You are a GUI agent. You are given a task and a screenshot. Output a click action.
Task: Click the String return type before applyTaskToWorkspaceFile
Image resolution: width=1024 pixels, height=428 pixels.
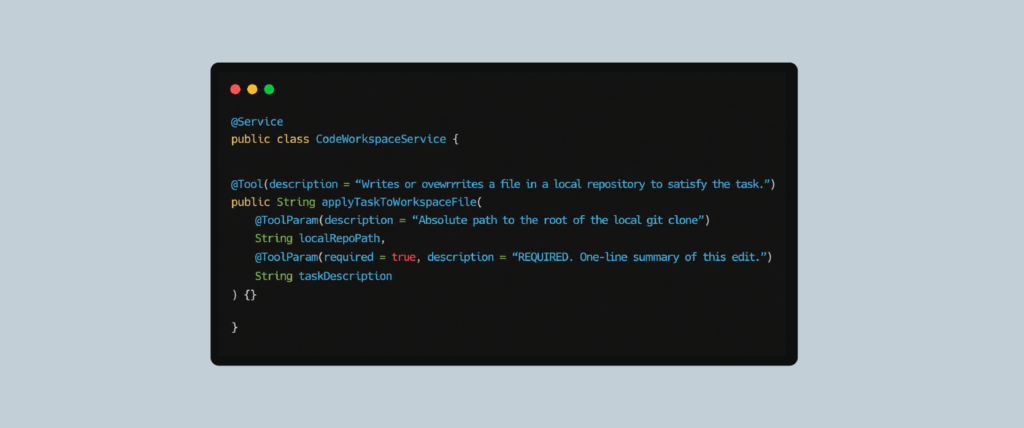pyautogui.click(x=296, y=203)
